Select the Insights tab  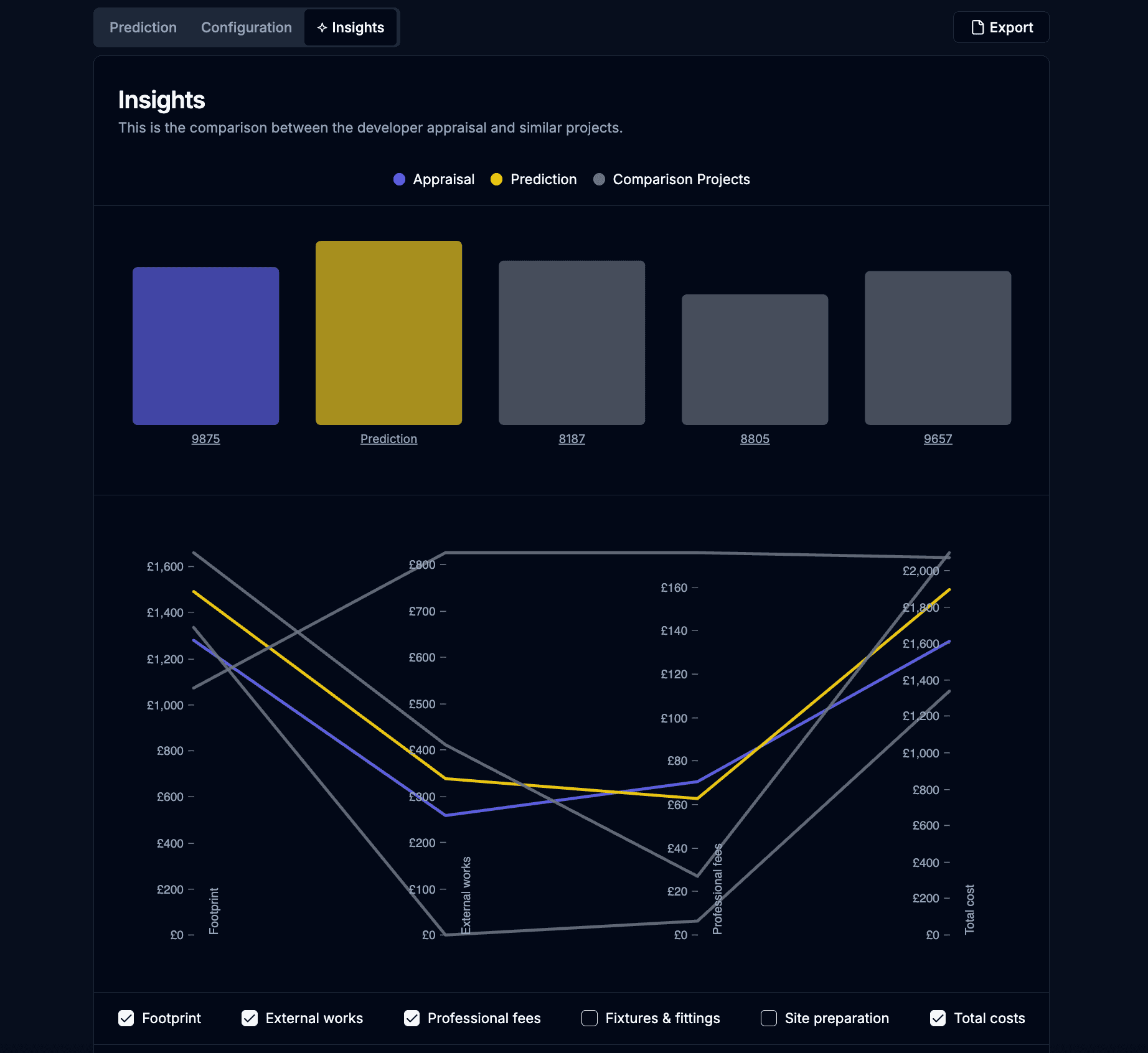(351, 27)
